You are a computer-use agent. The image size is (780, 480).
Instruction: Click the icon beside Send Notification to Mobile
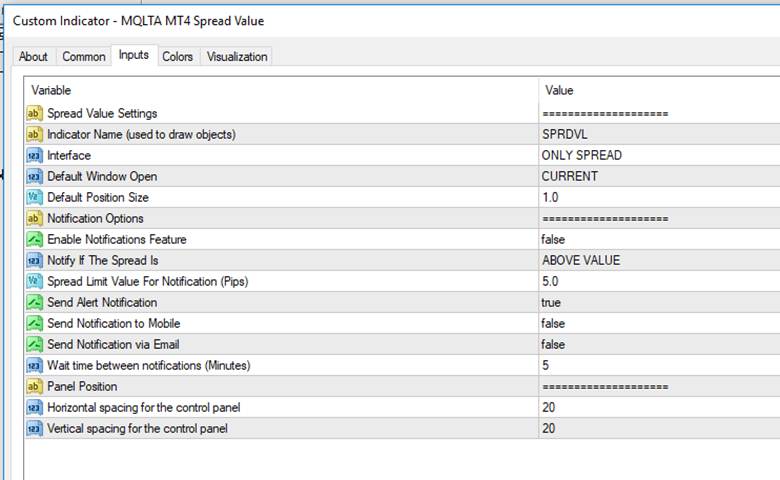[34, 323]
